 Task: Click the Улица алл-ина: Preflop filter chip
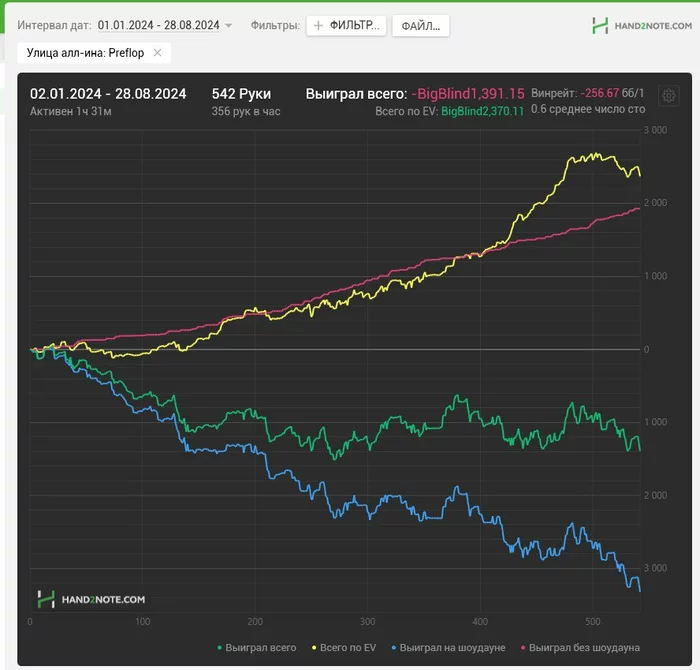pyautogui.click(x=94, y=53)
